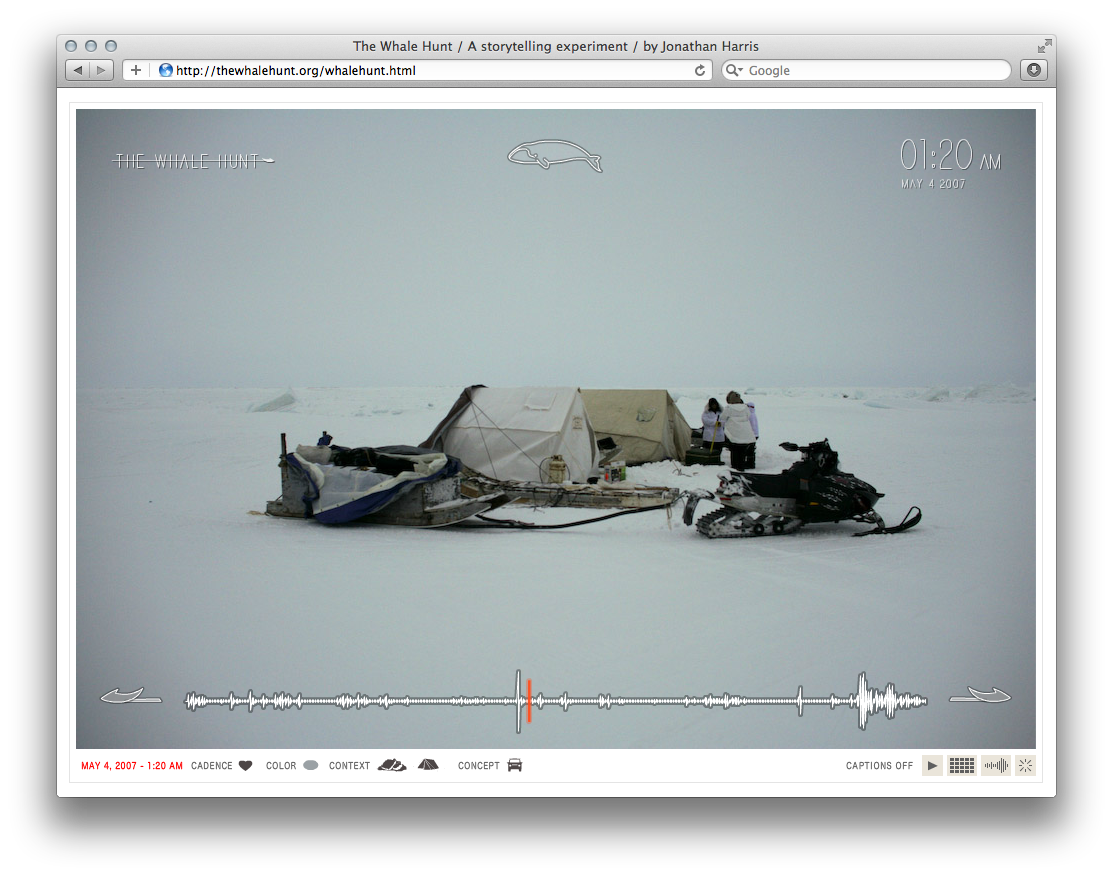Open the CONCEPT vehicle filter icon
This screenshot has width=1113, height=876.
(514, 765)
